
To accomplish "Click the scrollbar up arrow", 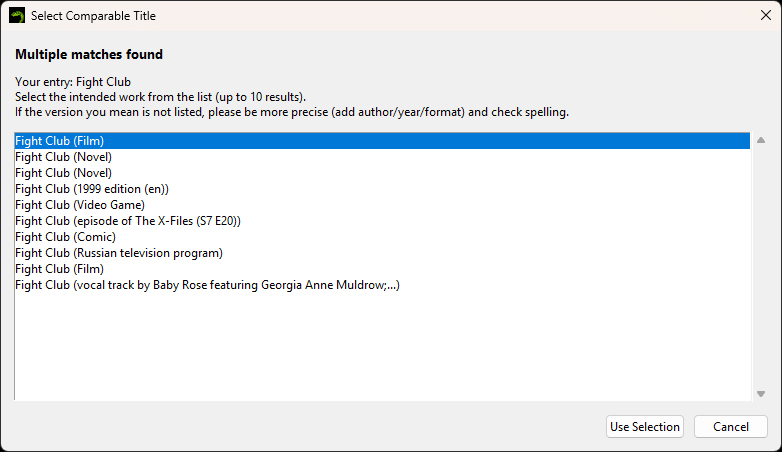I will [760, 141].
